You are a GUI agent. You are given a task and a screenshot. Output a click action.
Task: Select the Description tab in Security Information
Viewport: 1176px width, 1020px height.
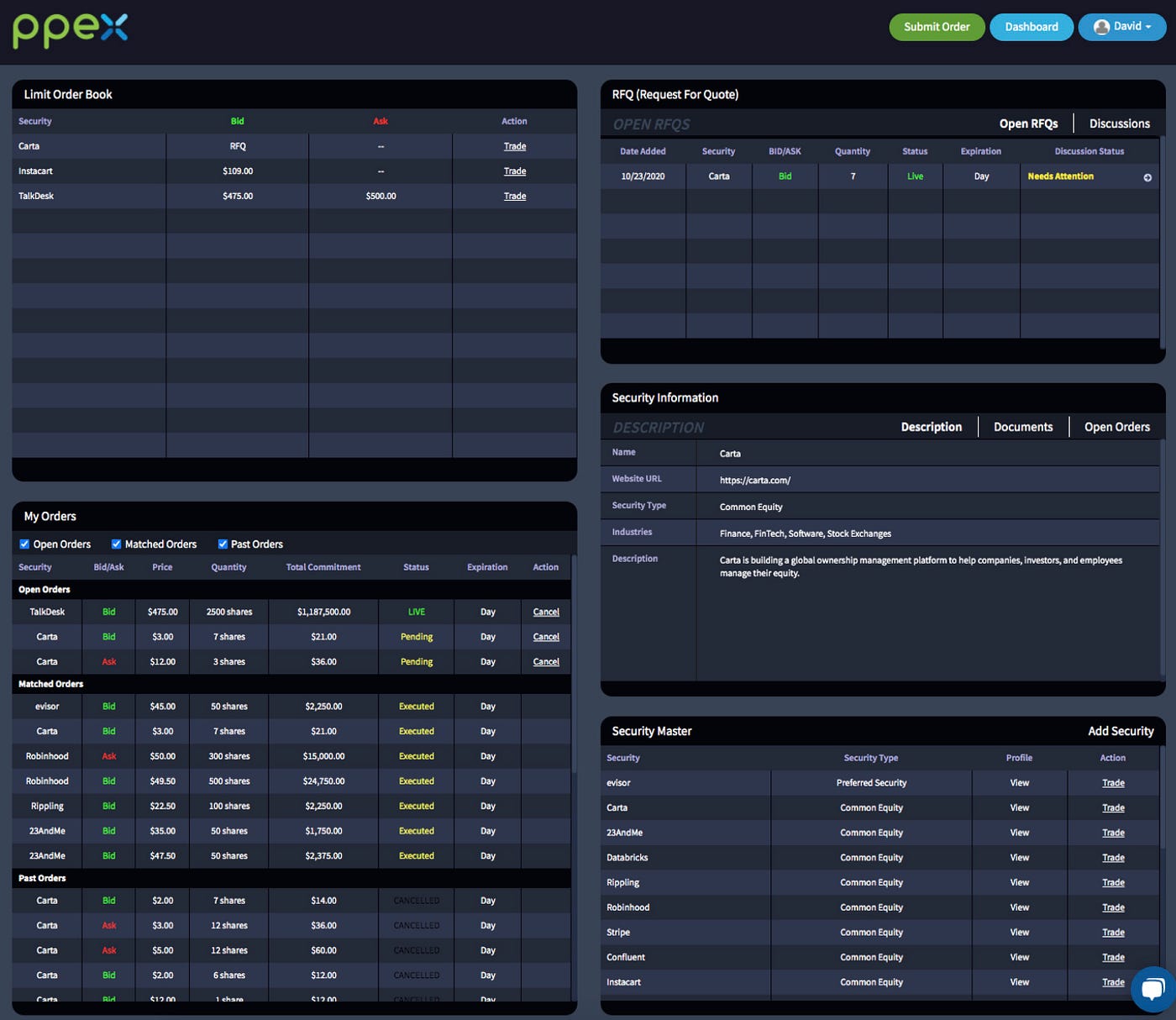click(931, 427)
